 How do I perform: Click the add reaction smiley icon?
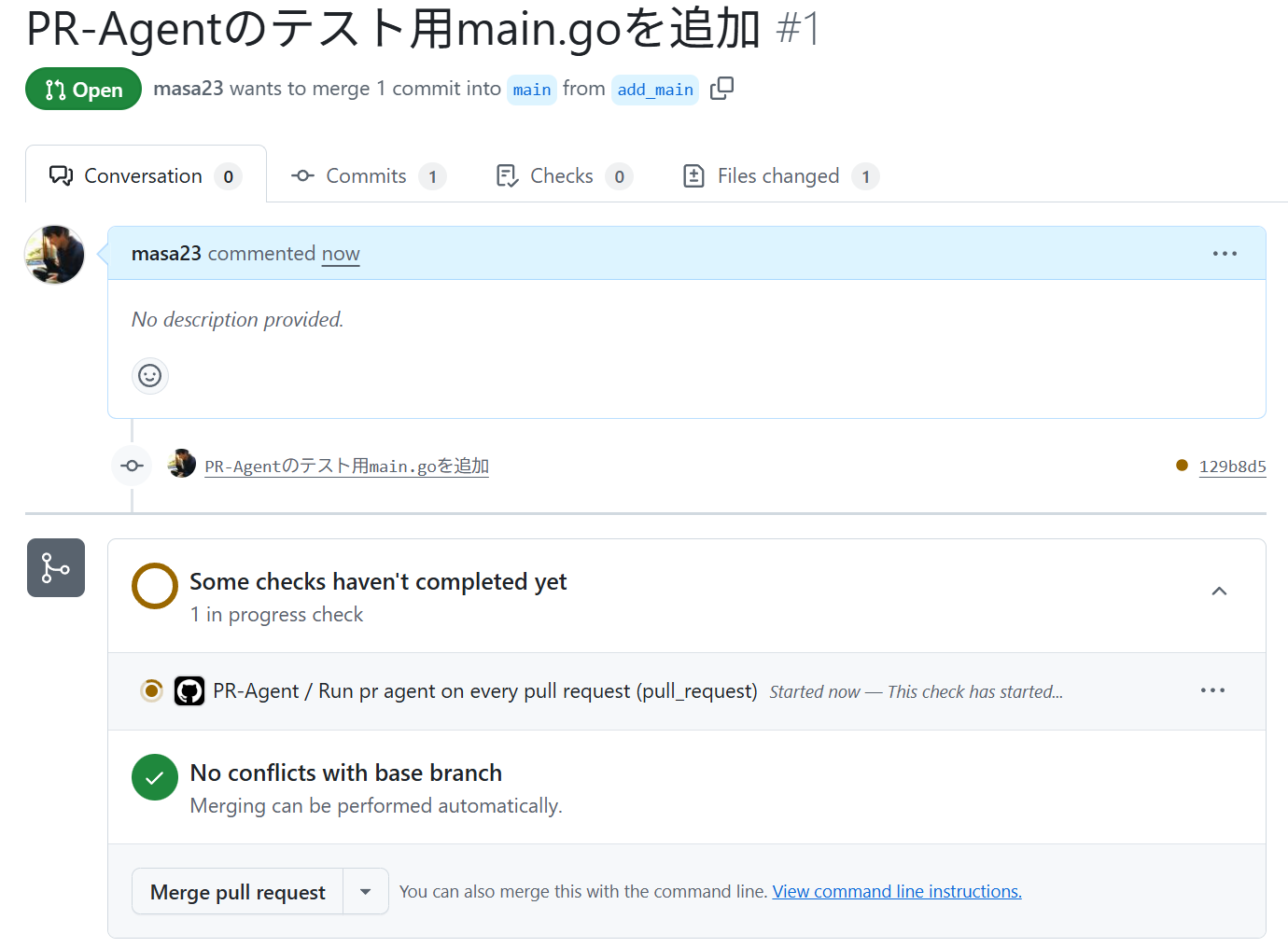149,376
